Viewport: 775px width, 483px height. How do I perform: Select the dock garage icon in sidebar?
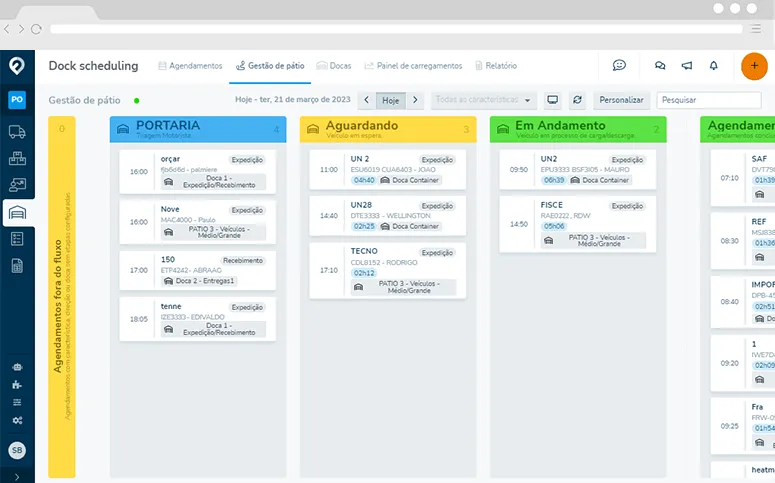(17, 213)
